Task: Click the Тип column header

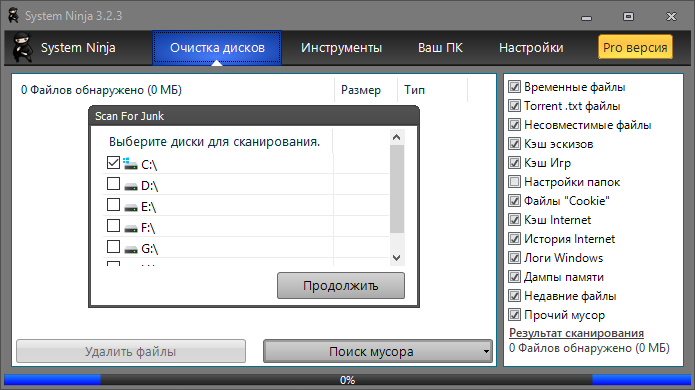Action: pyautogui.click(x=433, y=90)
